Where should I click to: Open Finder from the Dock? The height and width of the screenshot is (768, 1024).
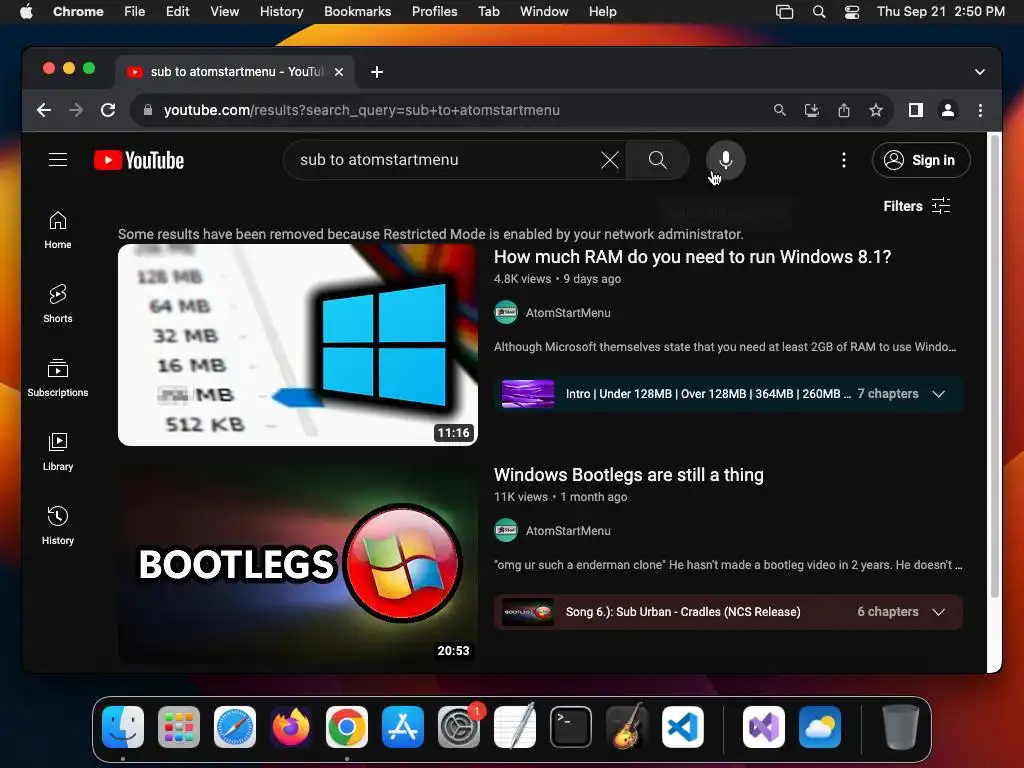[x=123, y=727]
